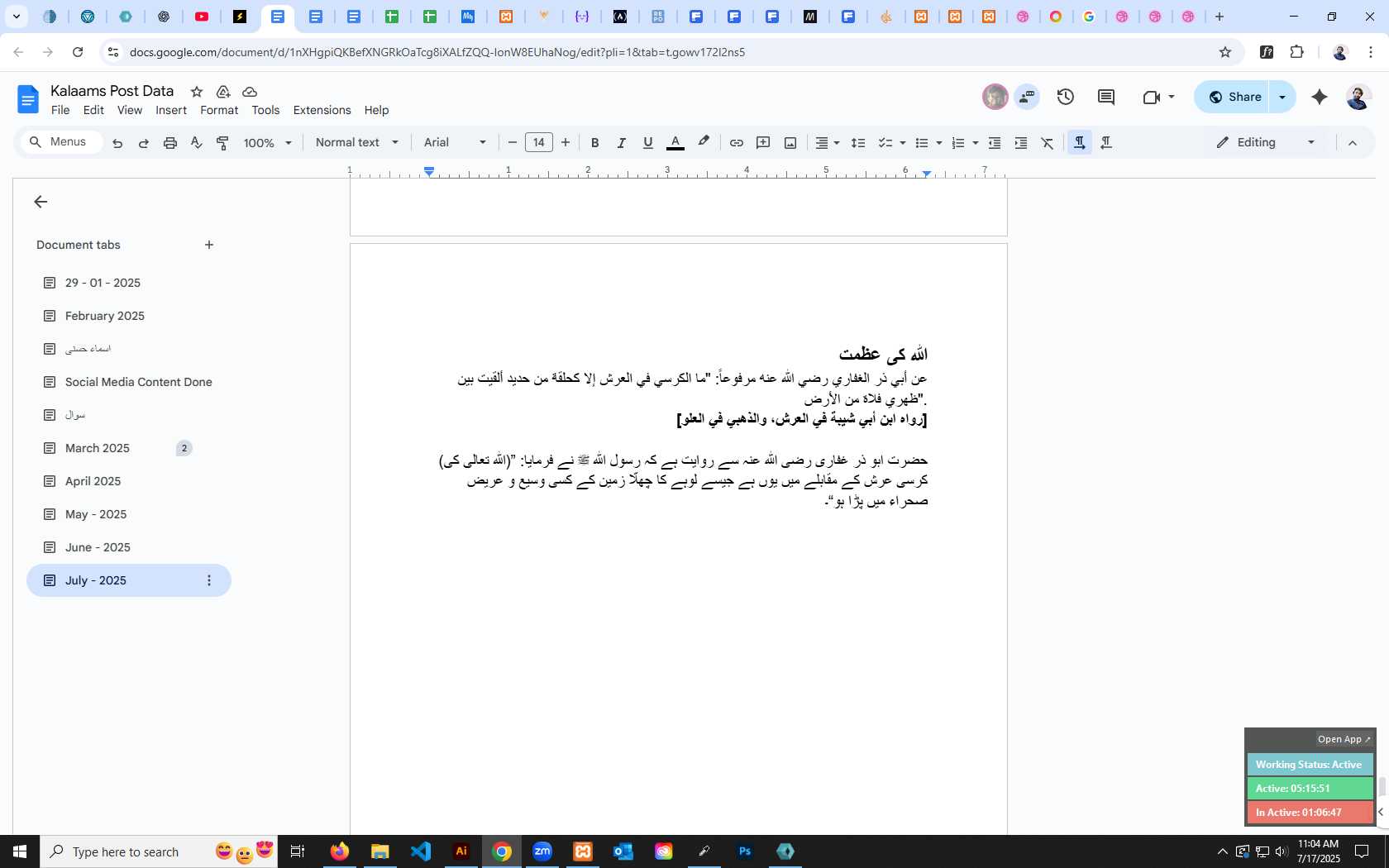The image size is (1389, 868).
Task: Open the File menu
Action: 60,110
